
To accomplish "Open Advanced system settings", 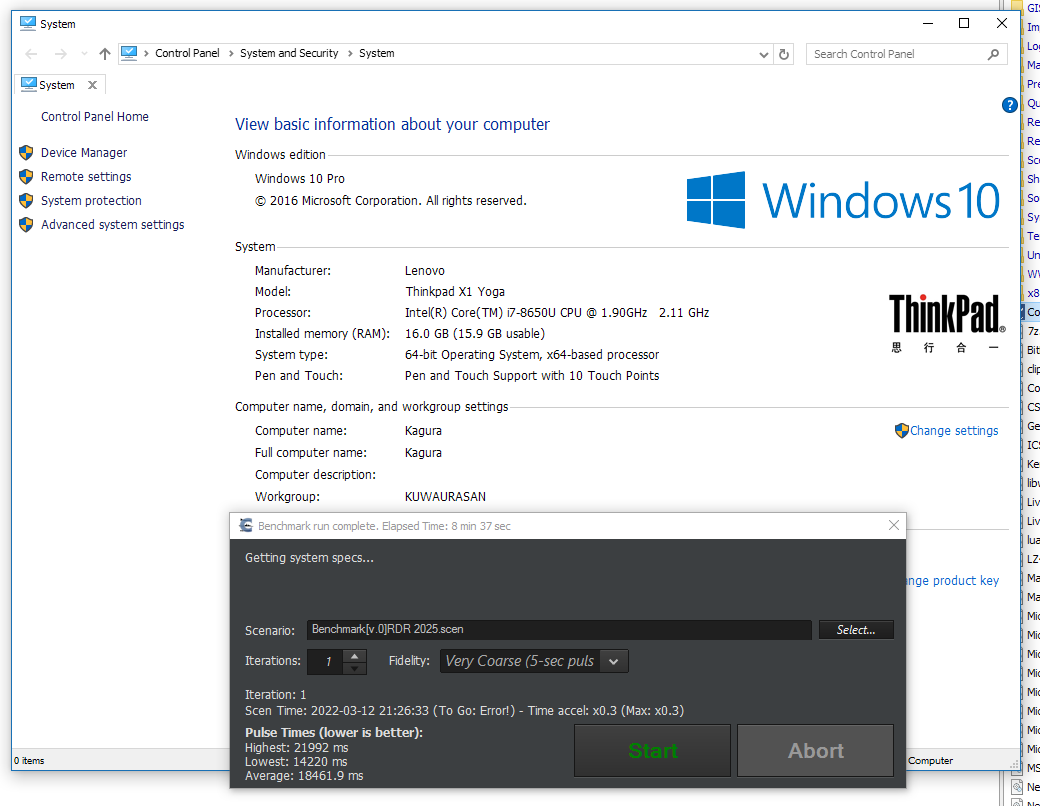I will pos(113,224).
